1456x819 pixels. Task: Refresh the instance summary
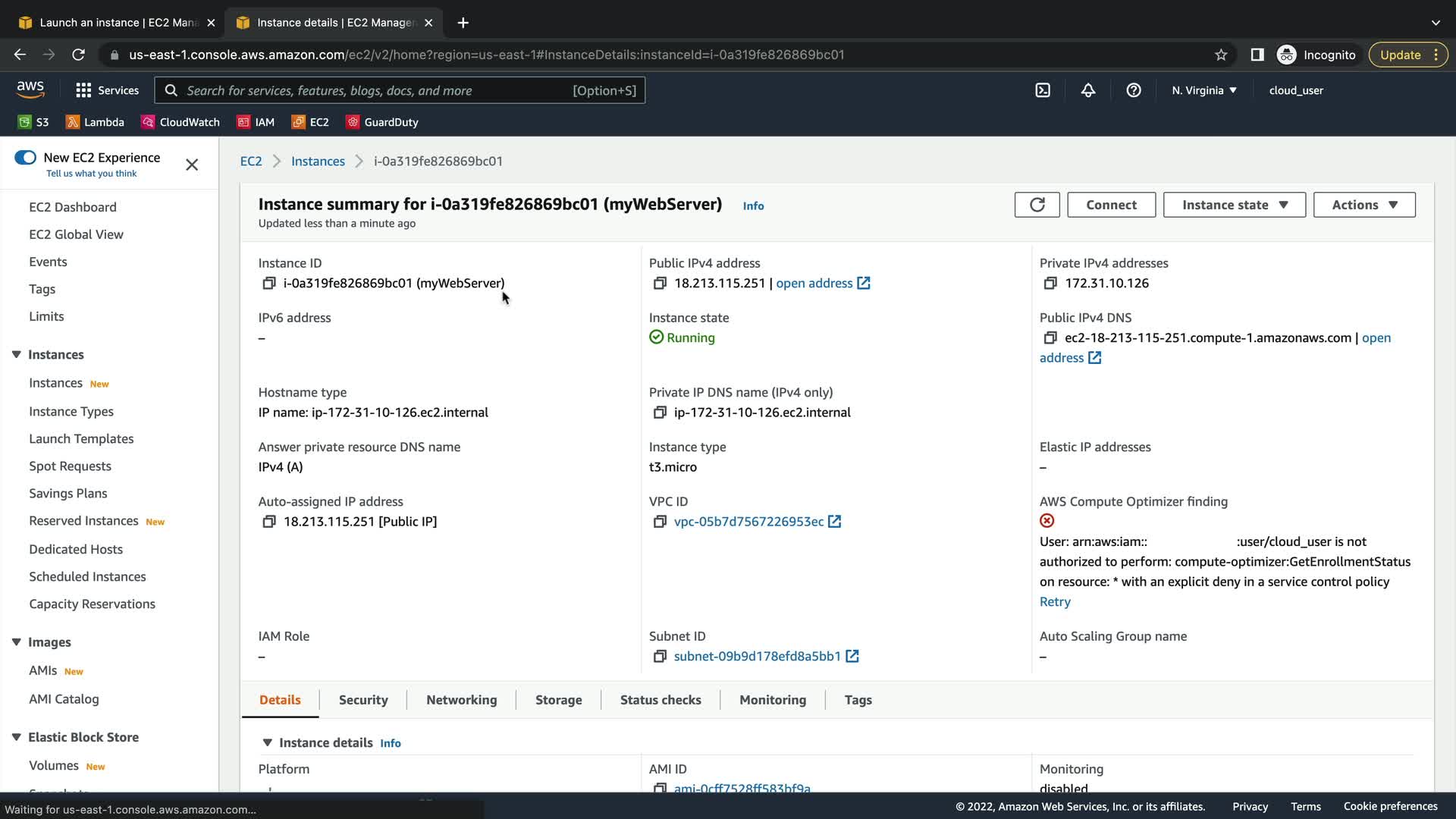click(1037, 205)
